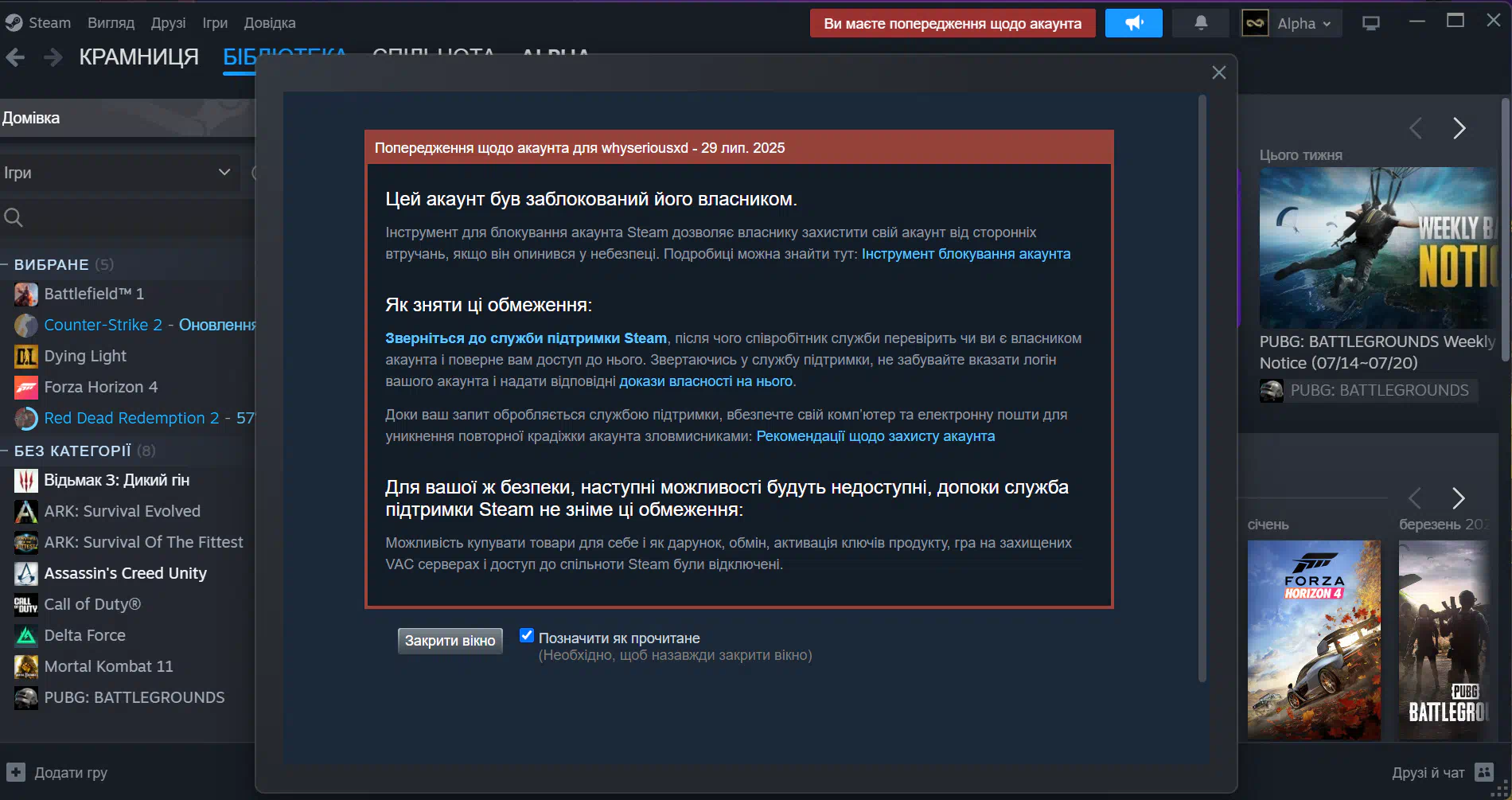The width and height of the screenshot is (1512, 800).
Task: Click the dialog vertical scrollbar
Action: 1202,388
